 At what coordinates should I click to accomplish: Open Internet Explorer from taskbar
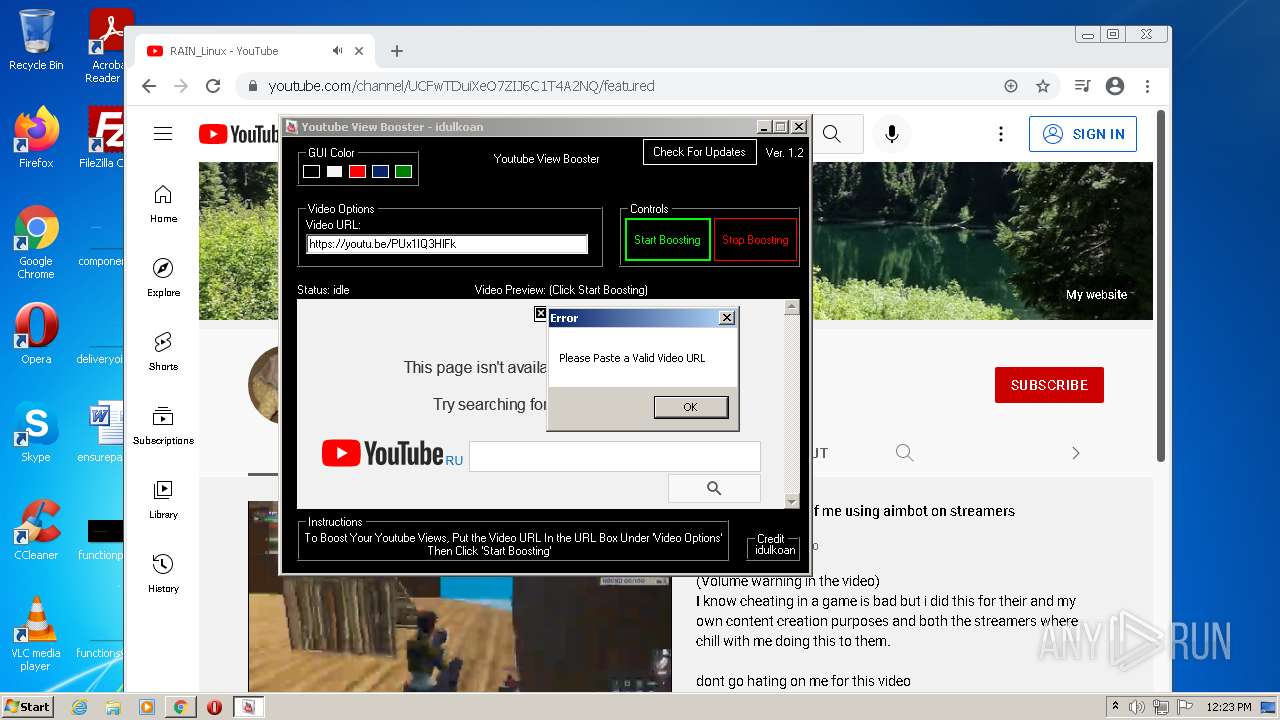[79, 707]
